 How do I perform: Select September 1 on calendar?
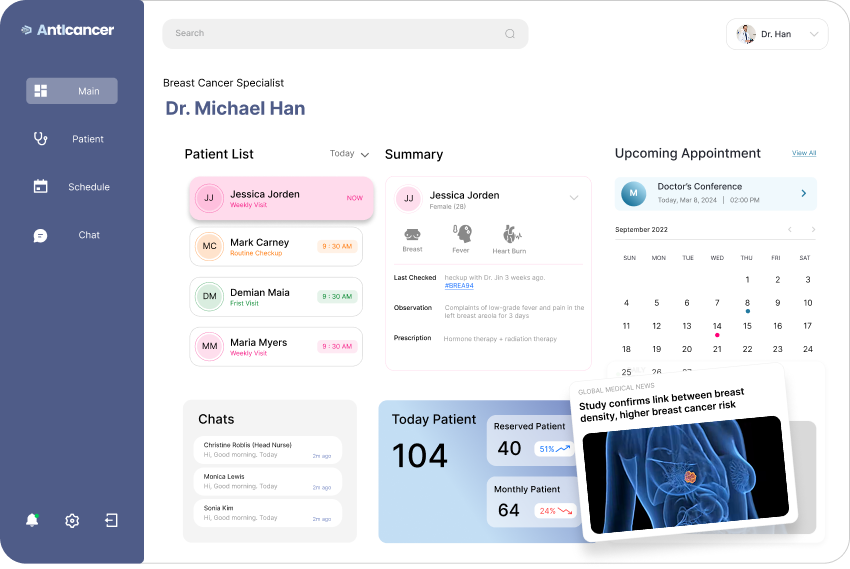747,280
